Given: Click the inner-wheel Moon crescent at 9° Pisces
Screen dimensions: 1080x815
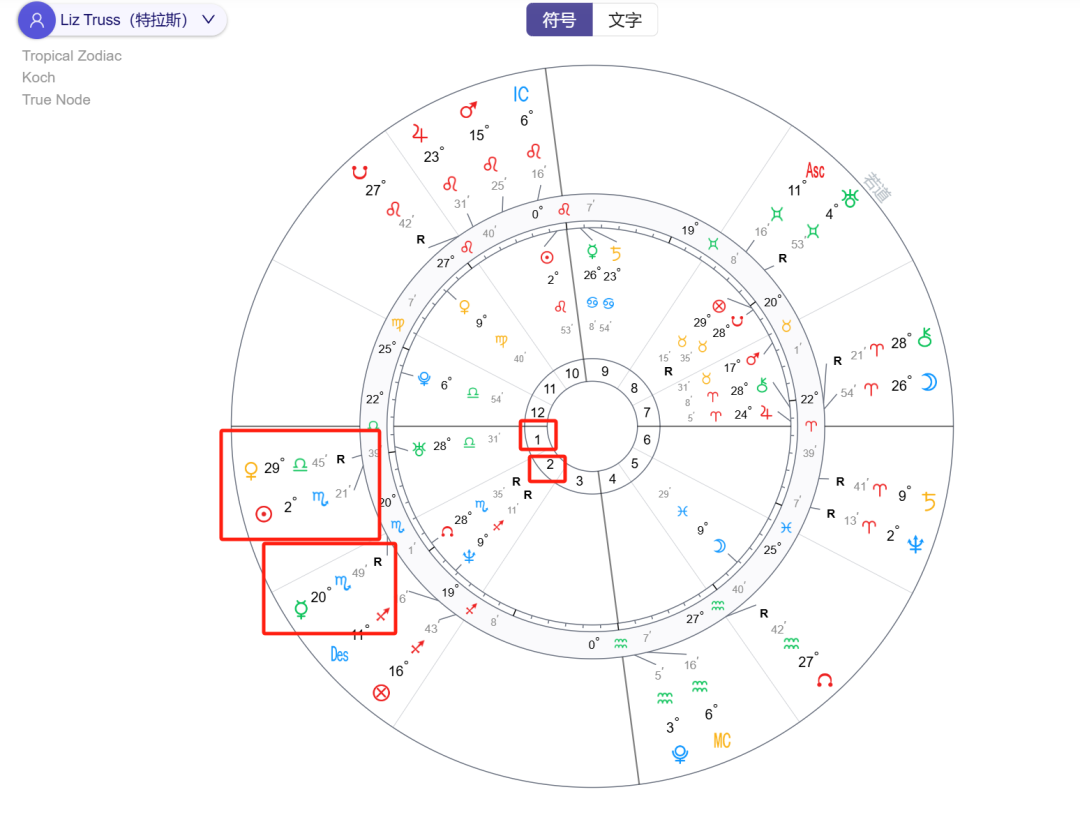Looking at the screenshot, I should pyautogui.click(x=719, y=546).
